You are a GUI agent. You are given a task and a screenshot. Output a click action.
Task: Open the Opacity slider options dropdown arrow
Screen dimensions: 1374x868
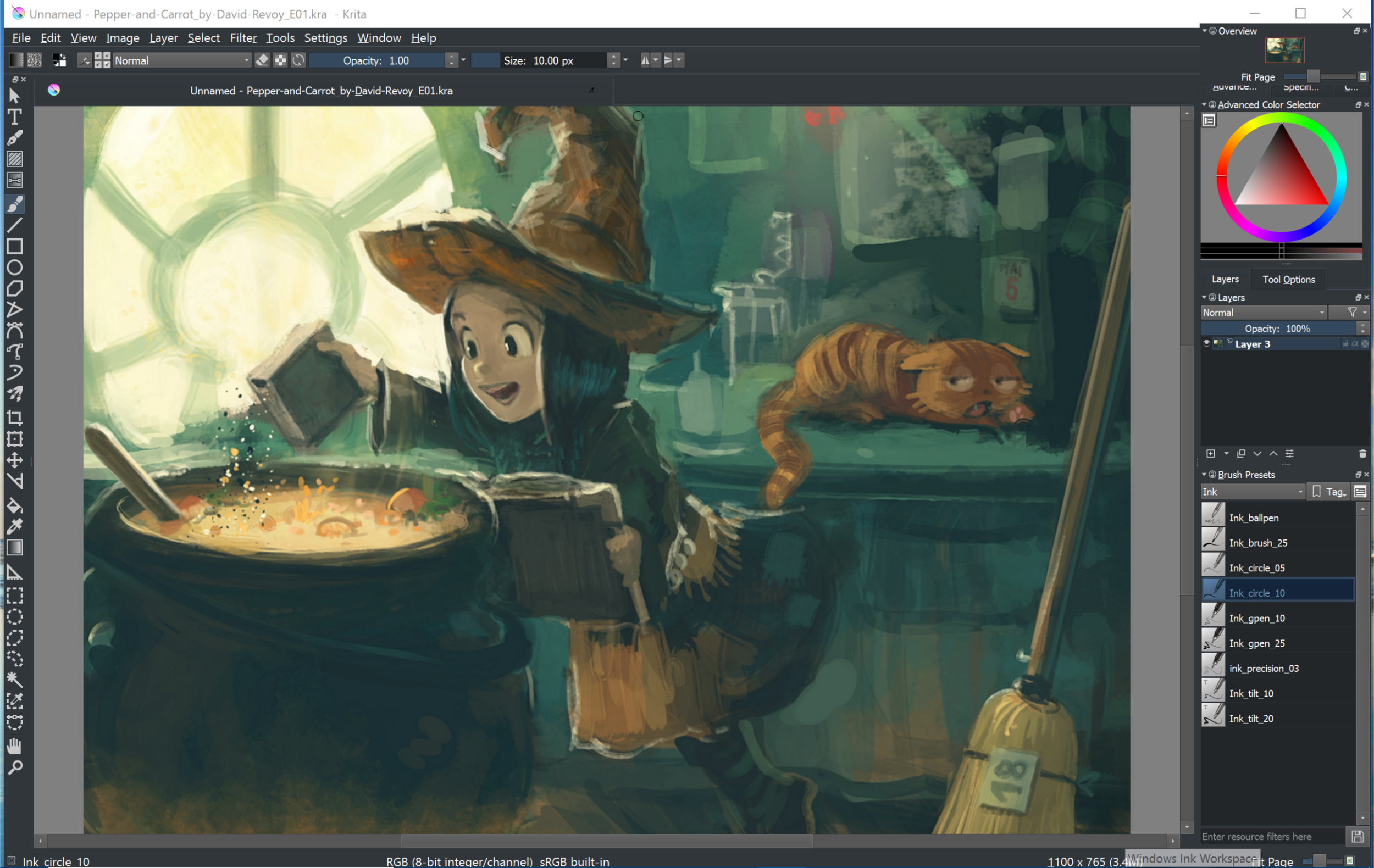463,60
